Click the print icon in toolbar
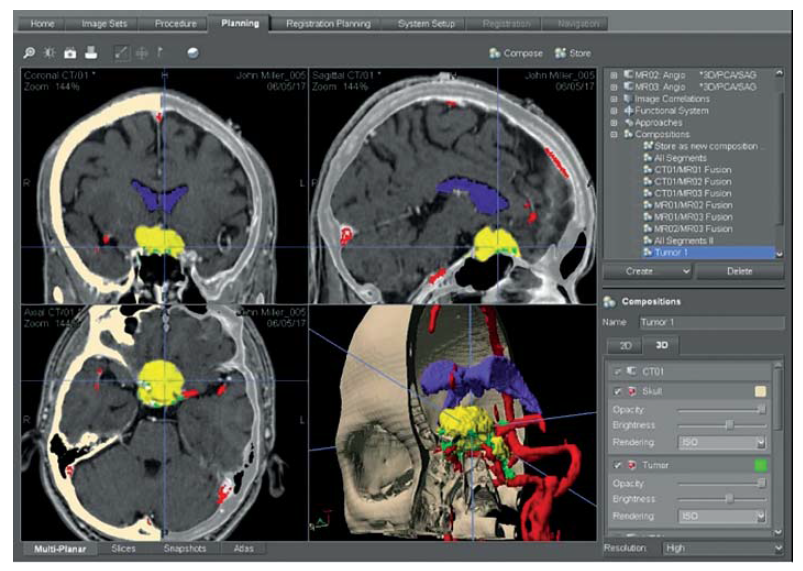This screenshot has height=571, width=803. (90, 52)
